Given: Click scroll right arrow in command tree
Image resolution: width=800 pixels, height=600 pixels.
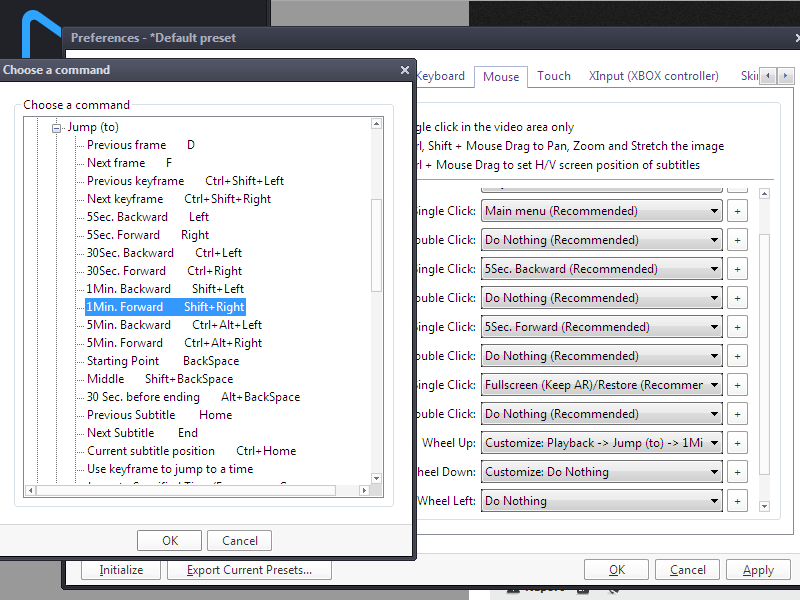Looking at the screenshot, I should coord(364,490).
